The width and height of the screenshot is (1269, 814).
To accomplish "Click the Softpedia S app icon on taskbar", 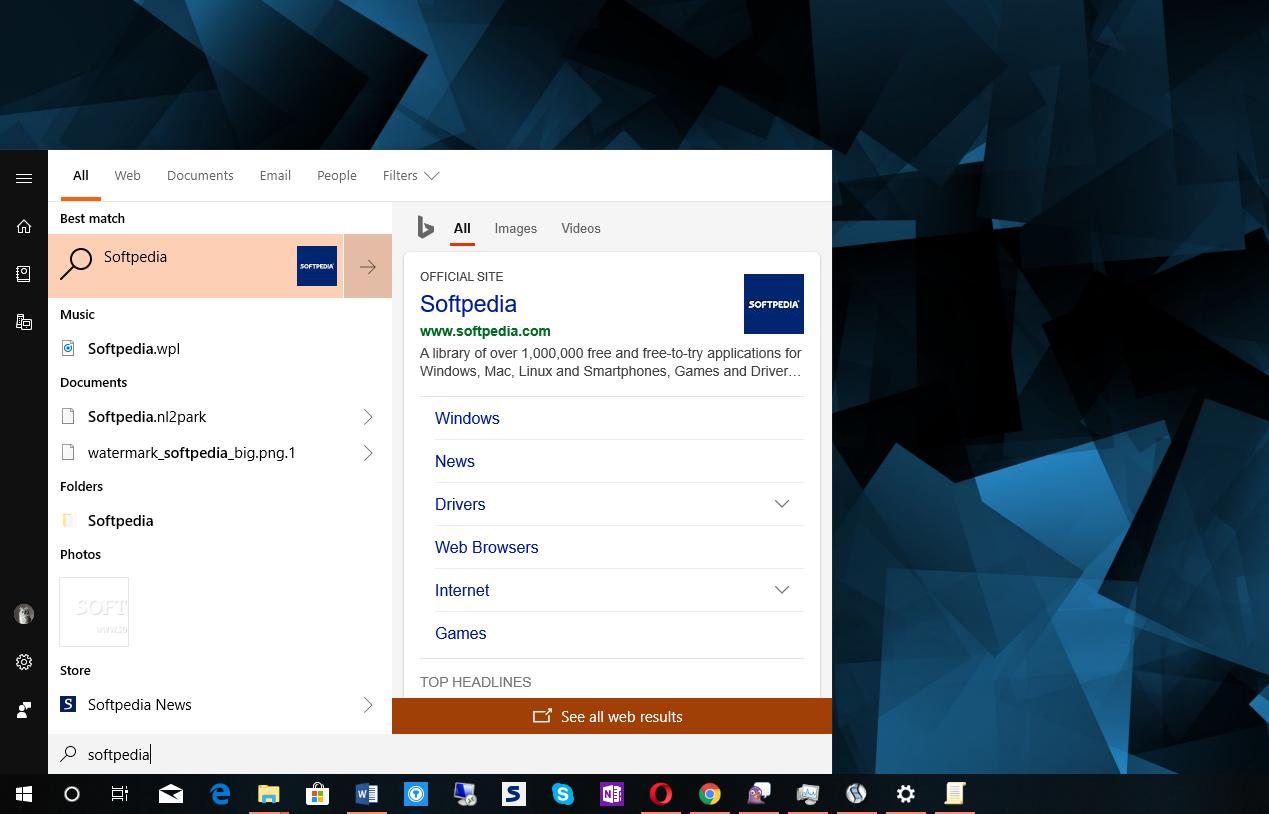I will [x=514, y=794].
